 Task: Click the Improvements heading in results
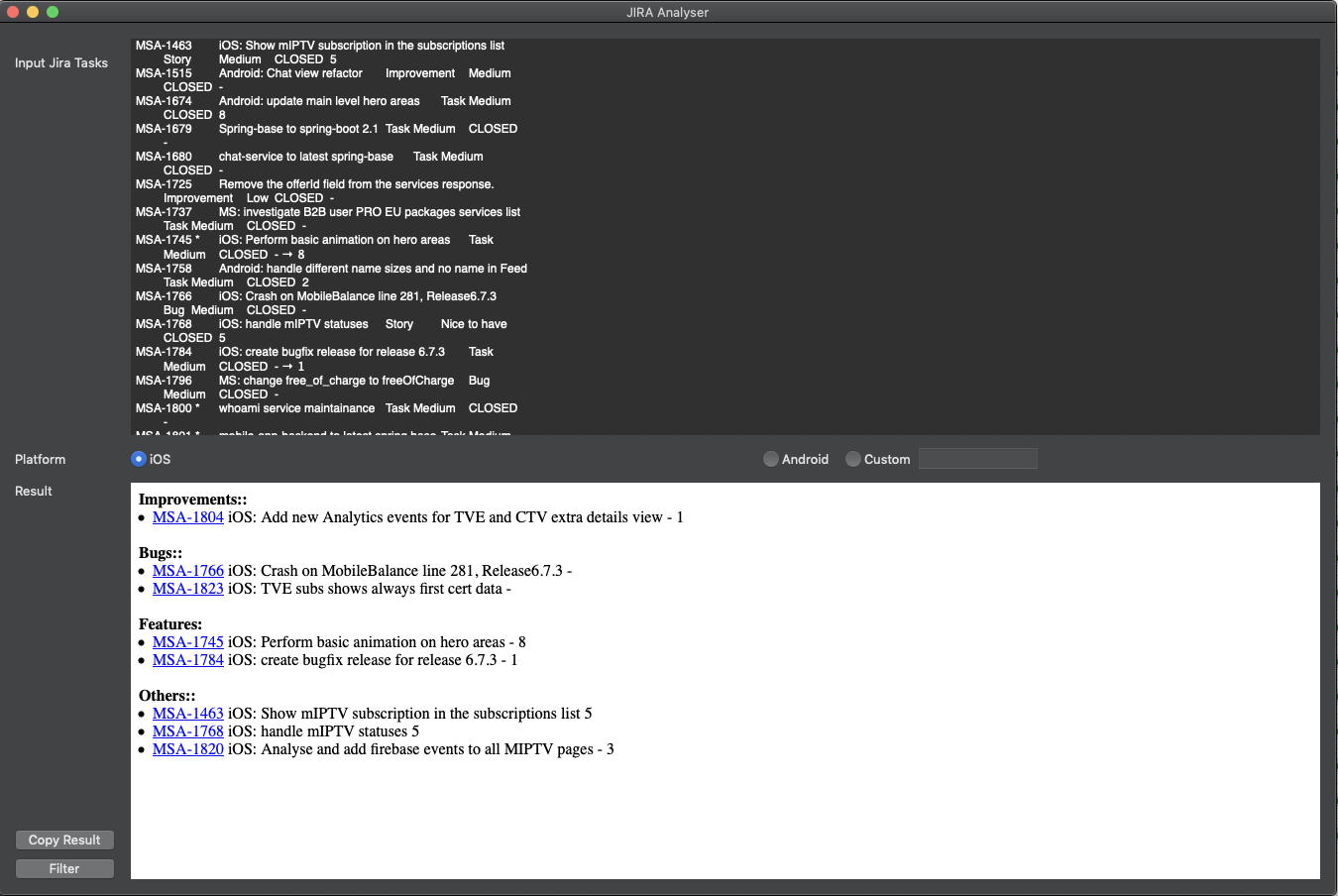click(193, 500)
